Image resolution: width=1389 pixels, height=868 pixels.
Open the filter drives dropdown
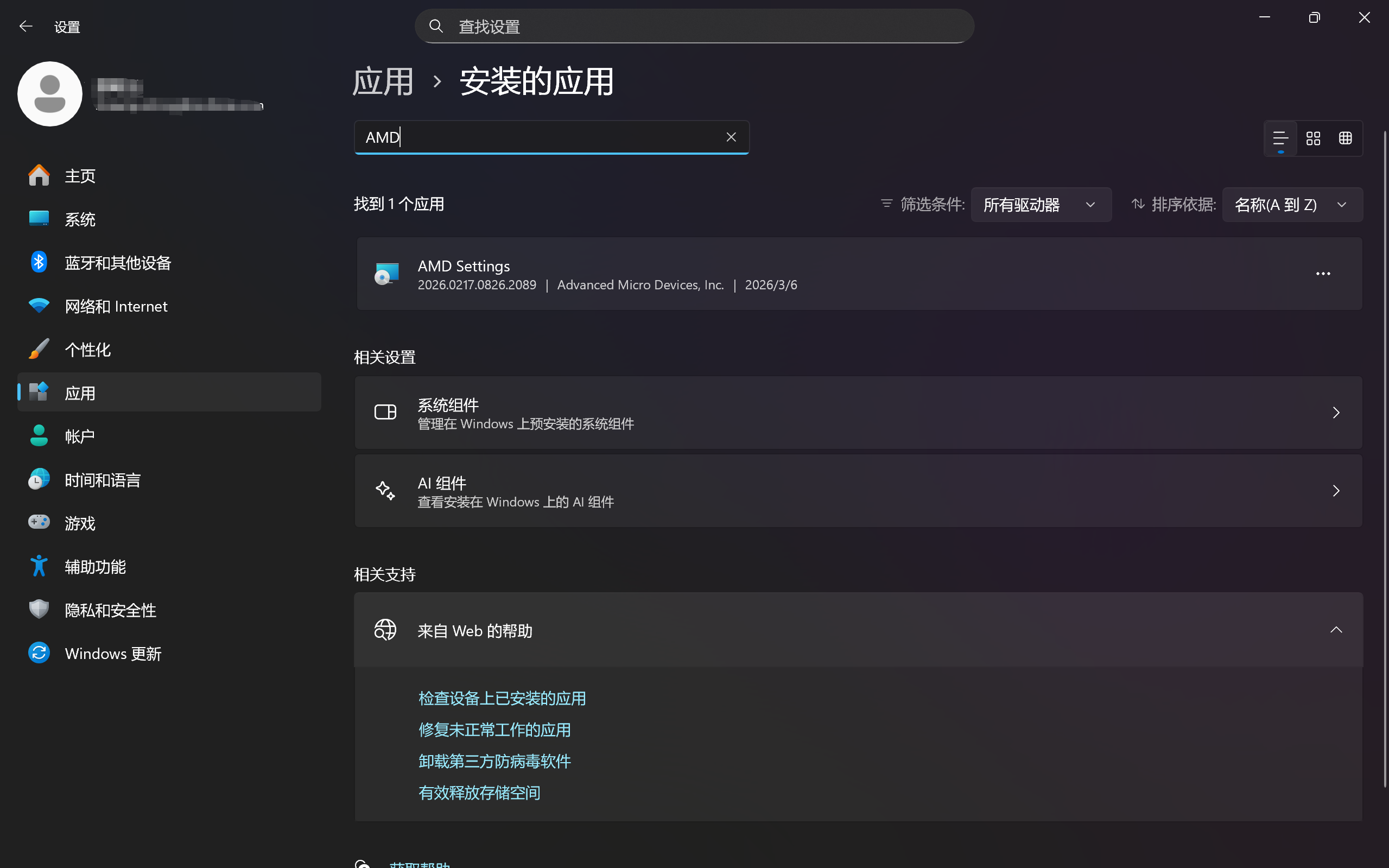[1041, 205]
